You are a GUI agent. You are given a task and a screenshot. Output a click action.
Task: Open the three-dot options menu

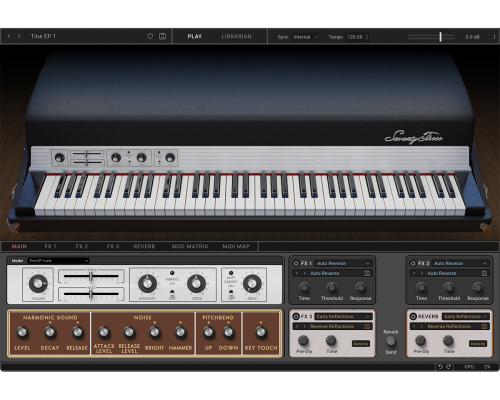pyautogui.click(x=494, y=37)
